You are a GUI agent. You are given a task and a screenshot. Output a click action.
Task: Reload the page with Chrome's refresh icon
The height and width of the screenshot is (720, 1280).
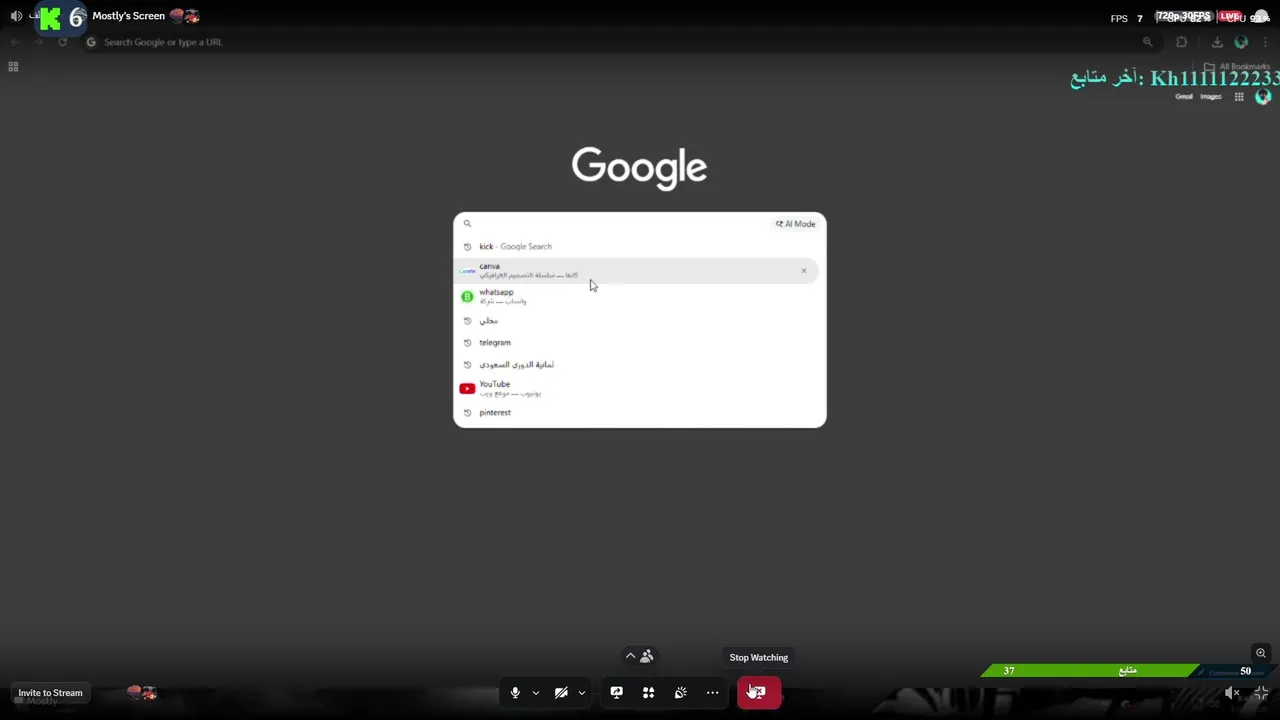pyautogui.click(x=62, y=42)
